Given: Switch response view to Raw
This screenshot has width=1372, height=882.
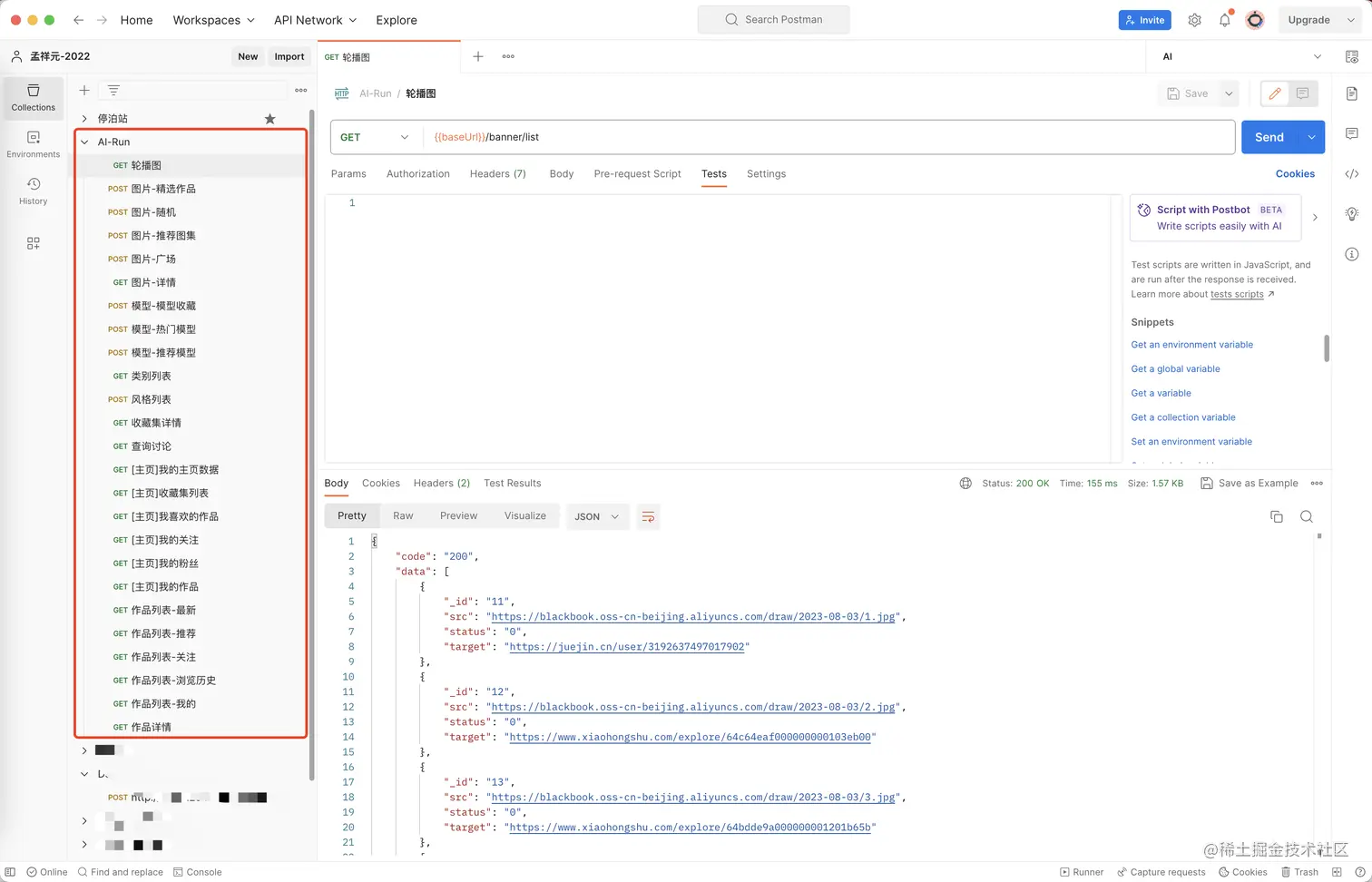Looking at the screenshot, I should [x=403, y=516].
